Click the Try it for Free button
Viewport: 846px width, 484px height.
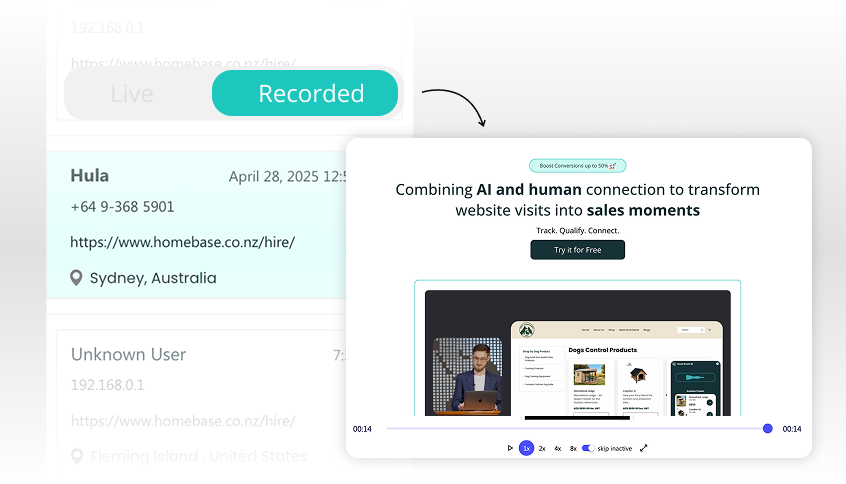[x=577, y=250]
